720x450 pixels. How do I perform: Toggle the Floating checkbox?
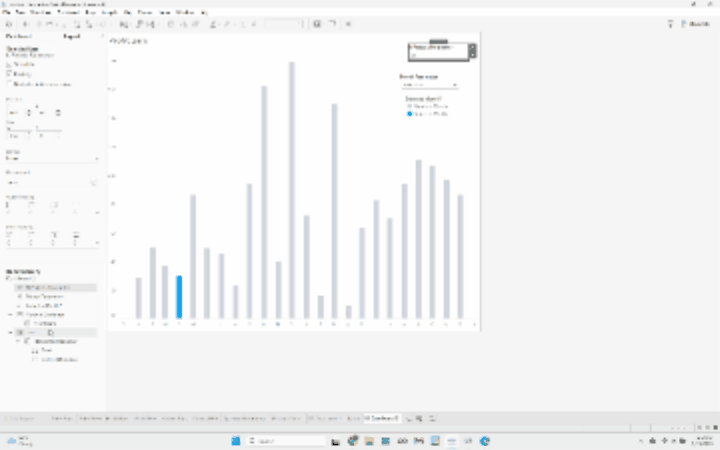point(9,74)
